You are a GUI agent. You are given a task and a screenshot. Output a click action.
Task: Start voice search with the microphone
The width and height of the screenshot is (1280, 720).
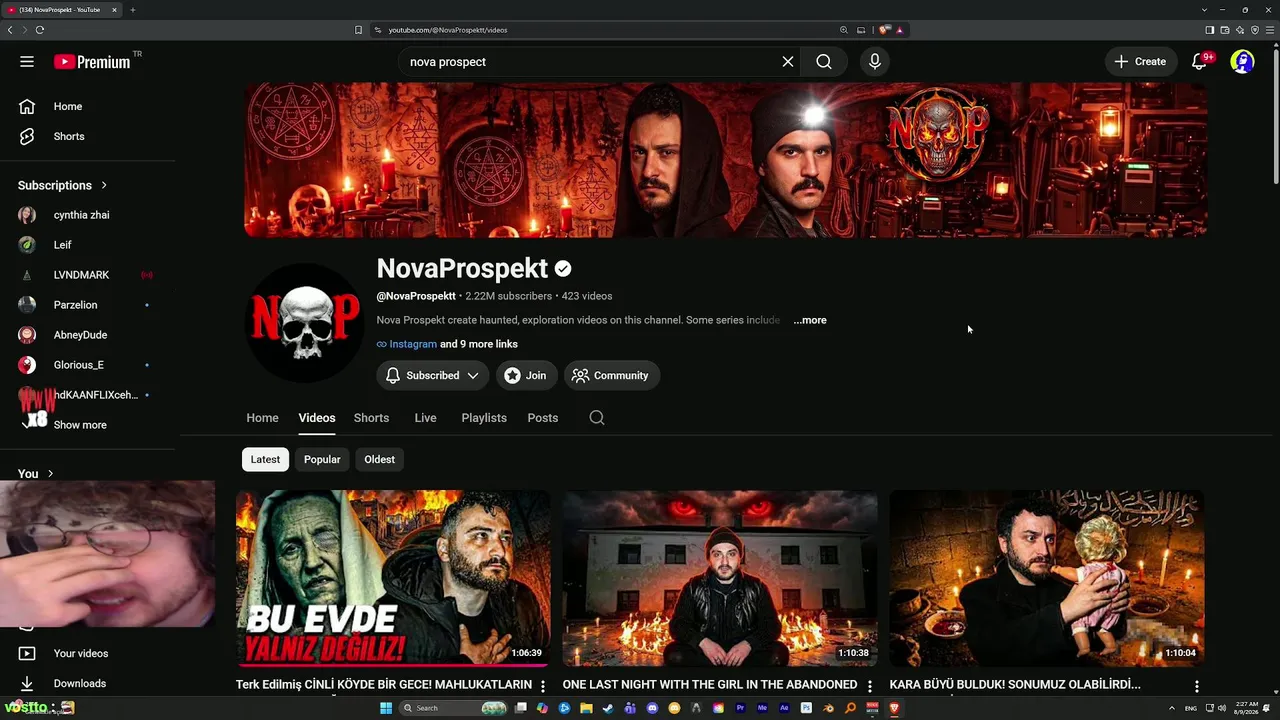coord(875,62)
